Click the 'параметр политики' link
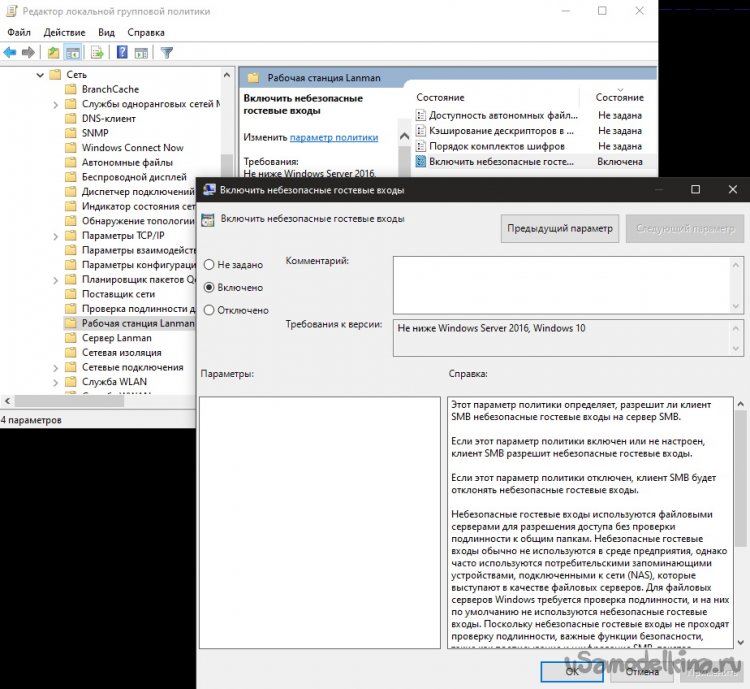The image size is (750, 689). 334,137
